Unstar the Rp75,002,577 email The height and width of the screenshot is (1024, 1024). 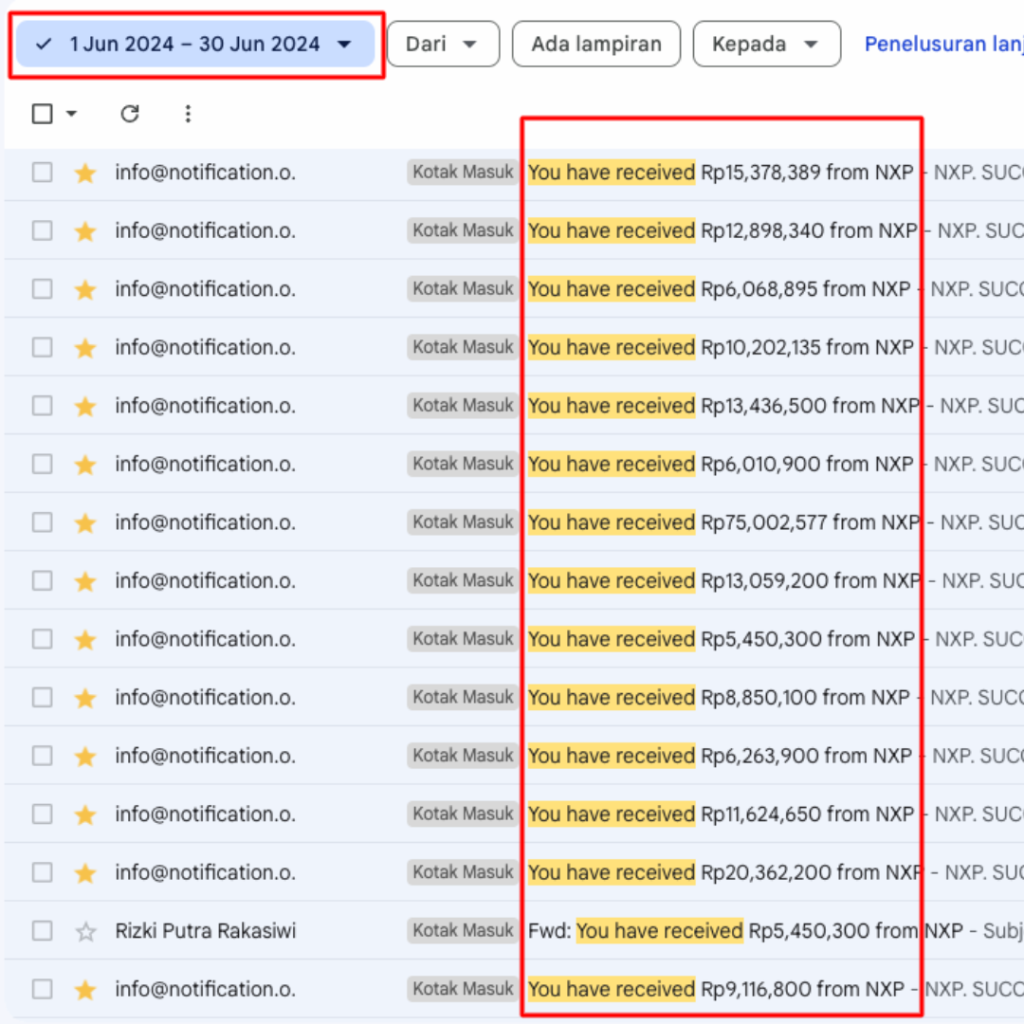click(x=86, y=523)
